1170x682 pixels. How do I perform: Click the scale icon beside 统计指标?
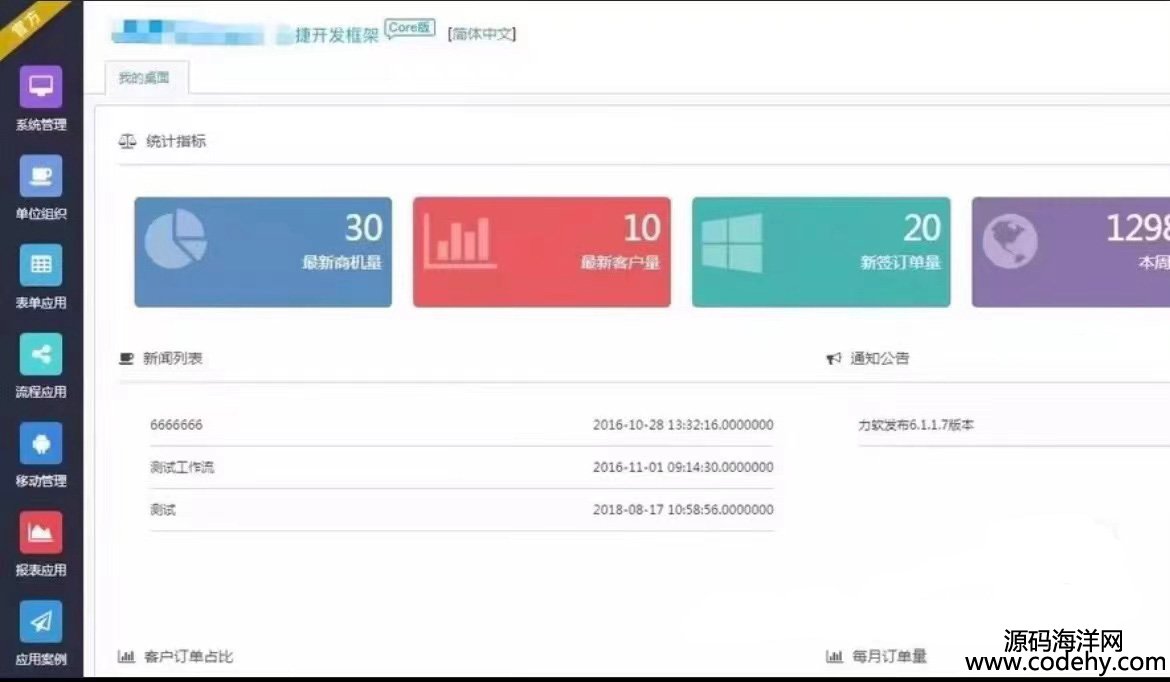pyautogui.click(x=128, y=141)
